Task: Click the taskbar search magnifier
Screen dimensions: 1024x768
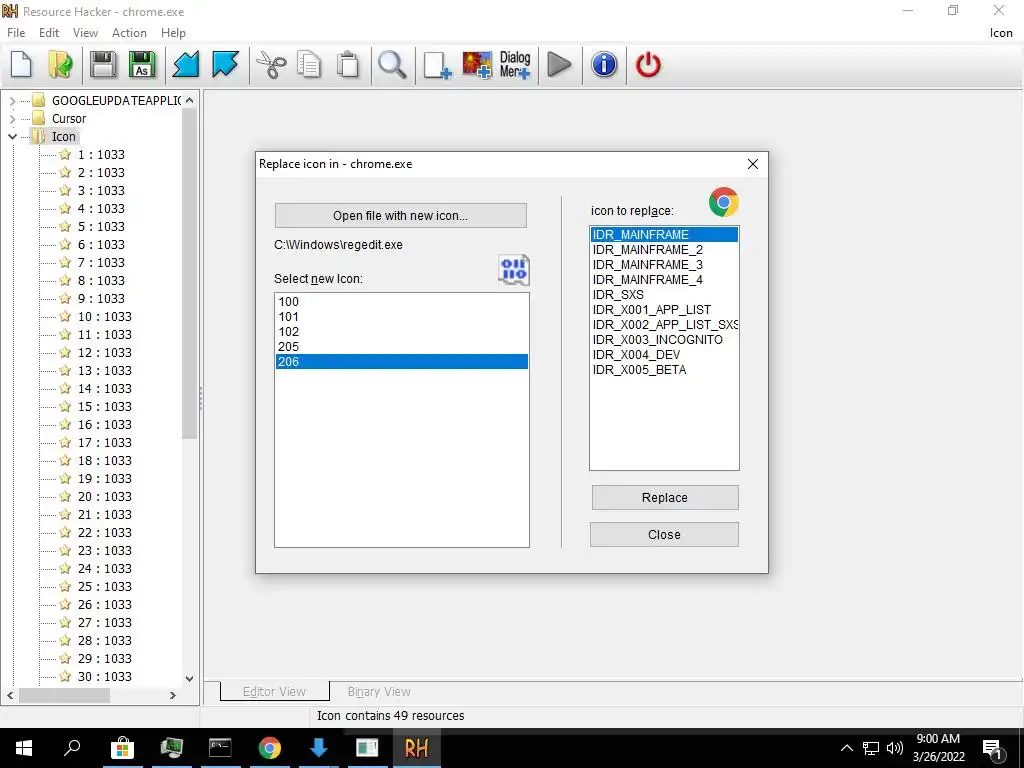Action: click(x=72, y=747)
